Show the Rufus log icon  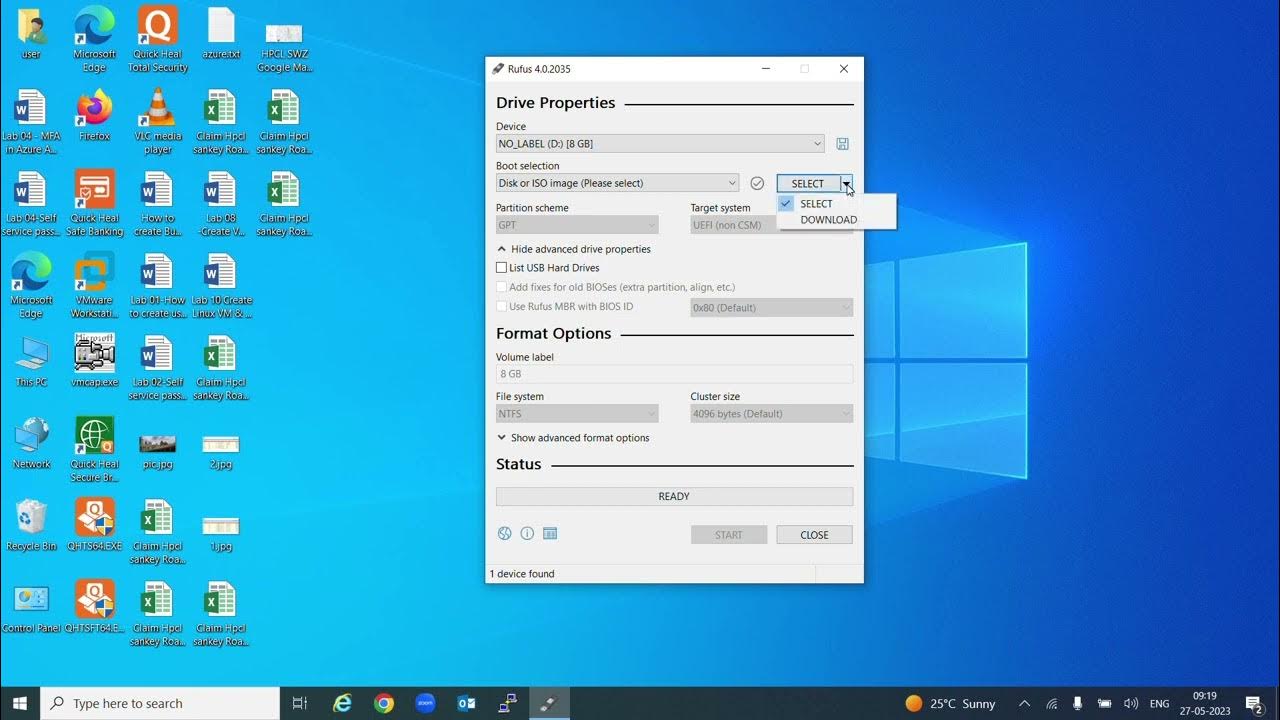[x=550, y=534]
